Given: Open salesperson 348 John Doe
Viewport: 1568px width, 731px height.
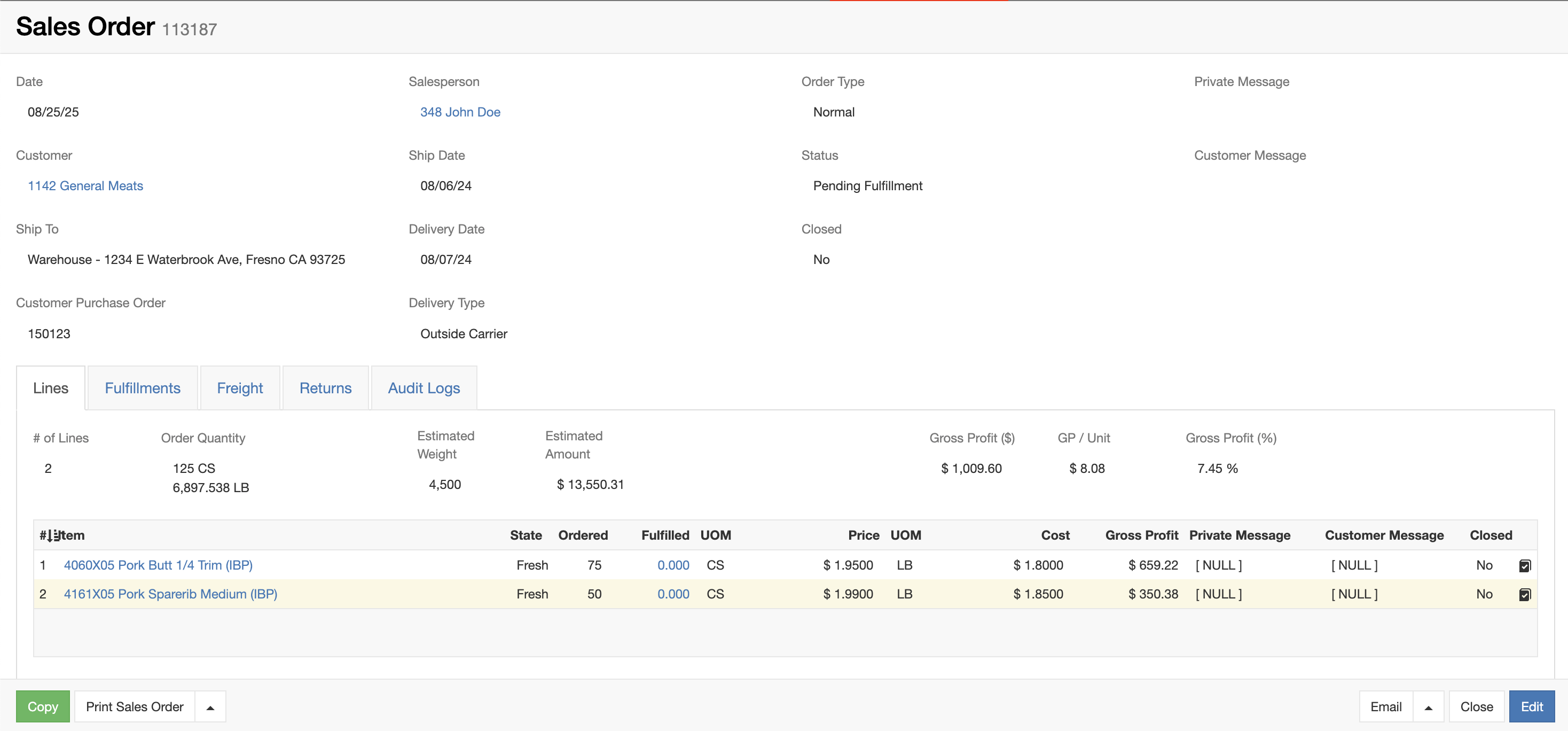Looking at the screenshot, I should [460, 112].
